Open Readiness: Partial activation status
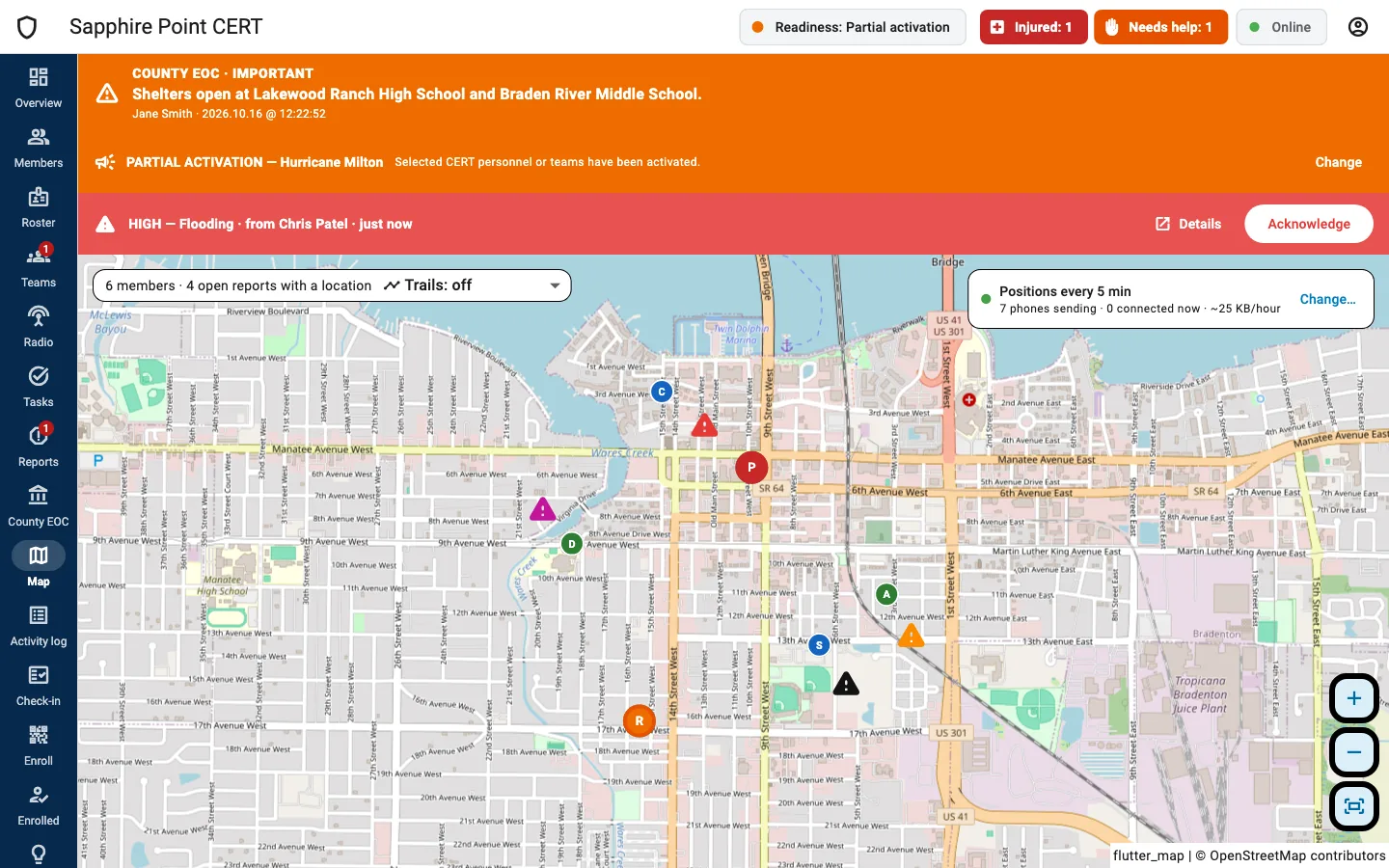1389x868 pixels. [x=853, y=27]
